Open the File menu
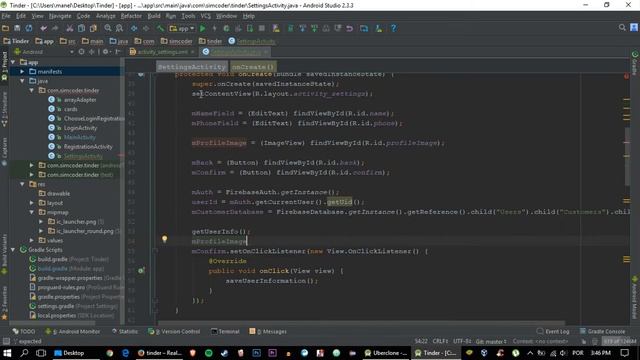The image size is (640, 360). tap(6, 16)
